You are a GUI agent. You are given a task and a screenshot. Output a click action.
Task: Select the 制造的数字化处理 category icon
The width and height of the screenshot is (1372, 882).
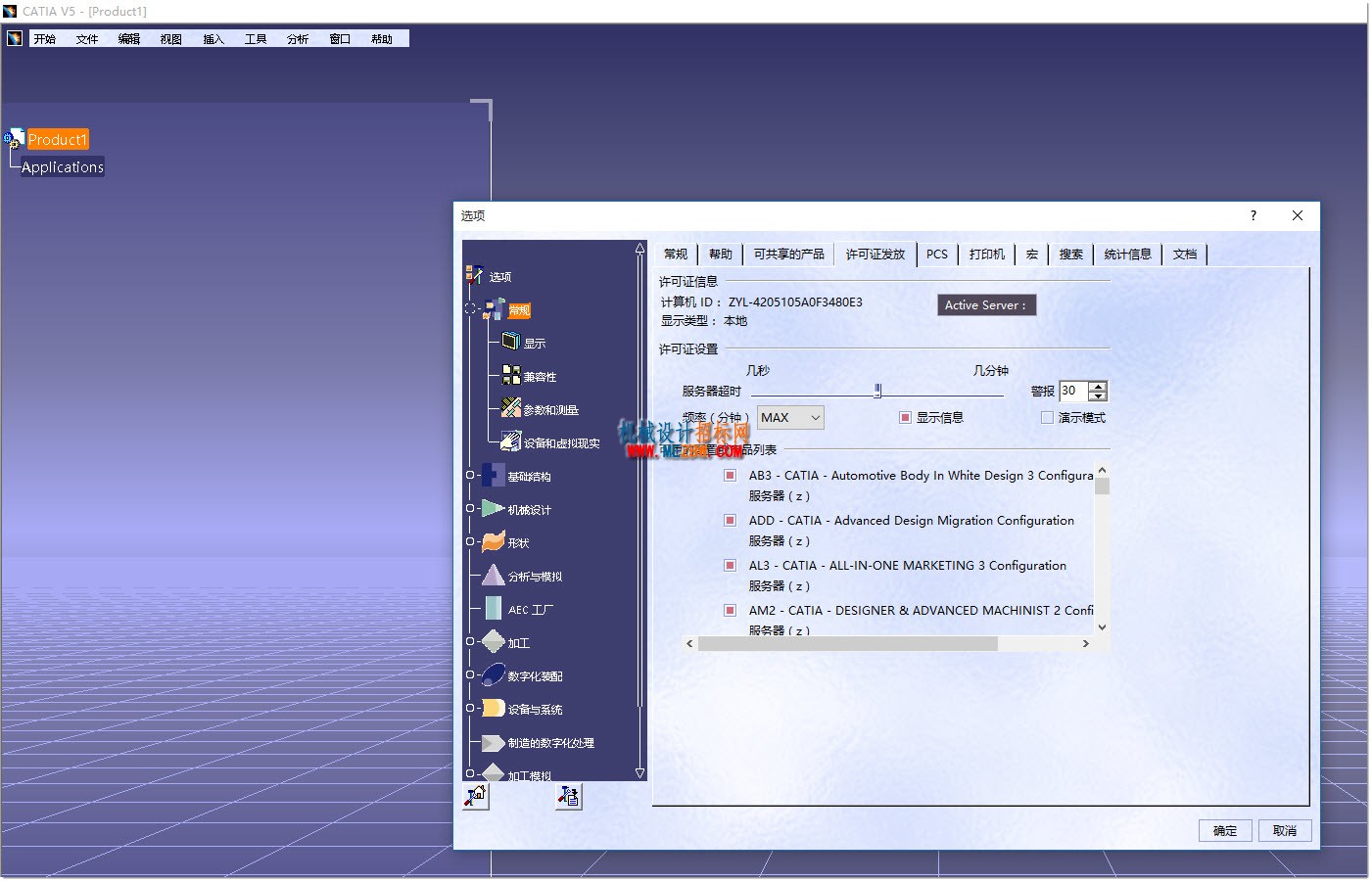point(494,742)
